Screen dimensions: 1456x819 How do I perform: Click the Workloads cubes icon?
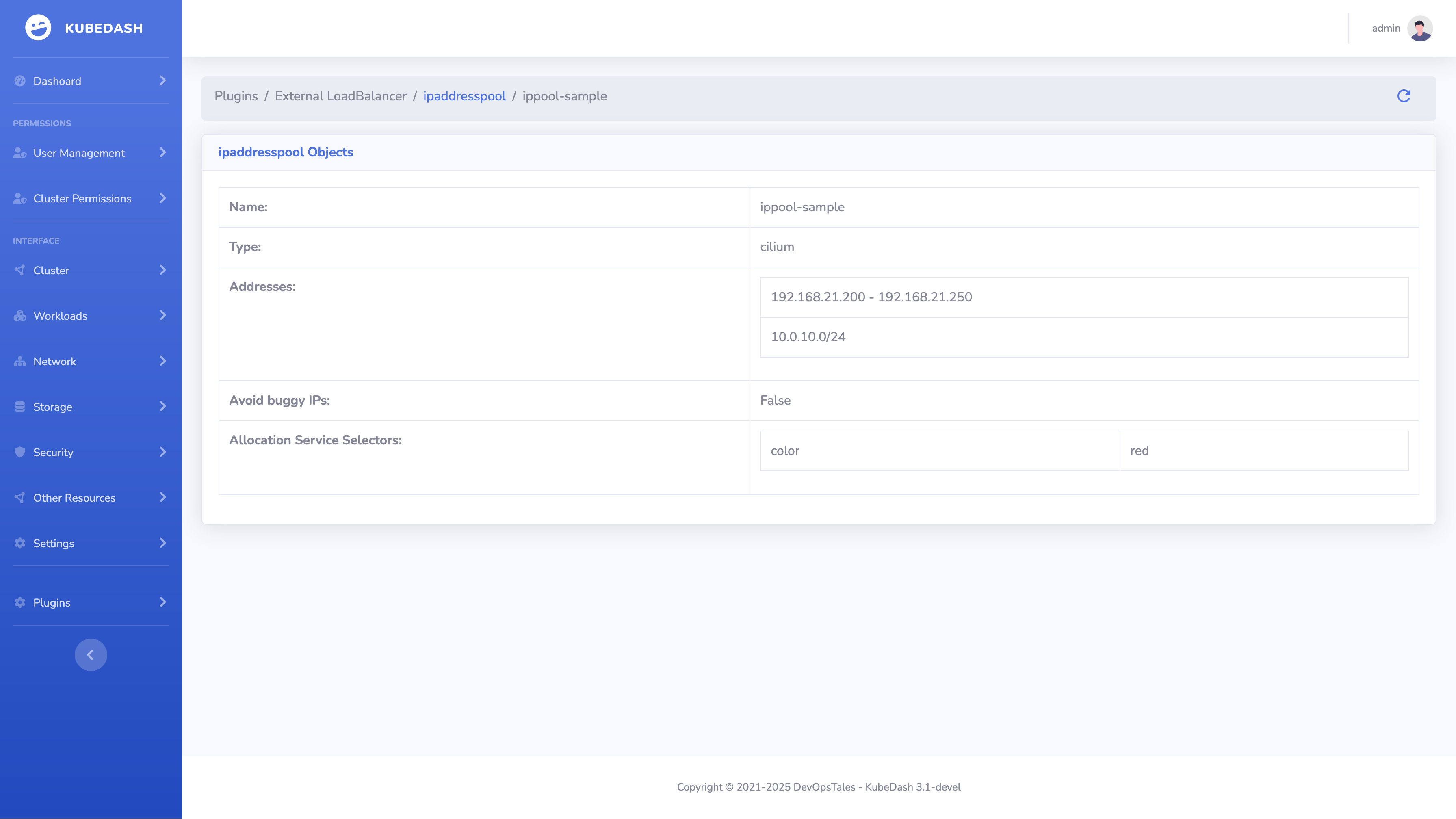click(x=20, y=316)
